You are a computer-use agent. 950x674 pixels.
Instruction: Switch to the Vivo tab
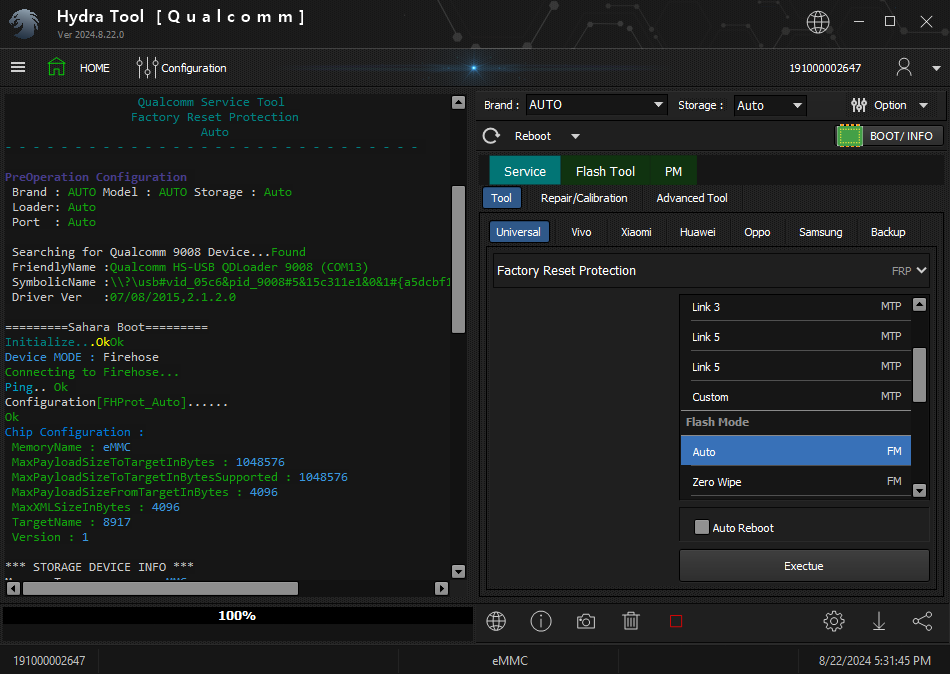coord(582,232)
